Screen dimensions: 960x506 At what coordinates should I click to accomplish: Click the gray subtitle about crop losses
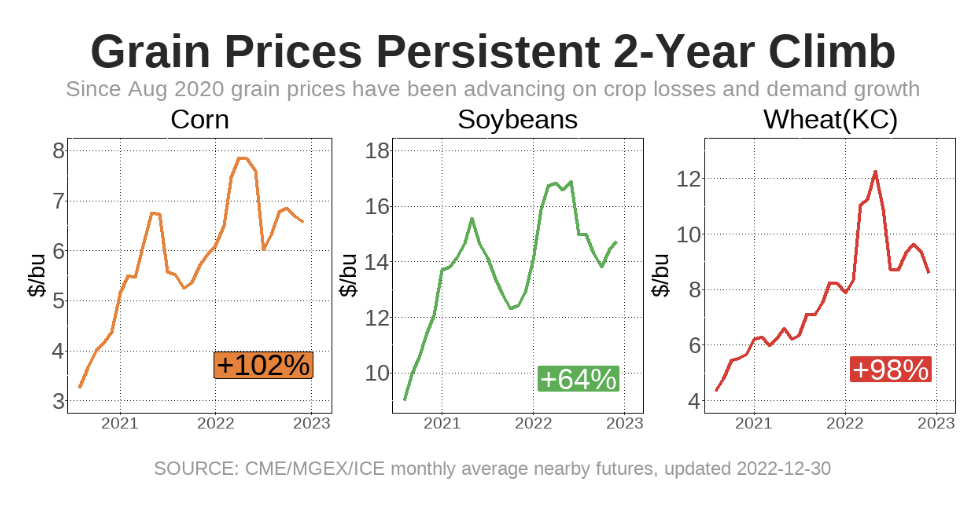493,89
